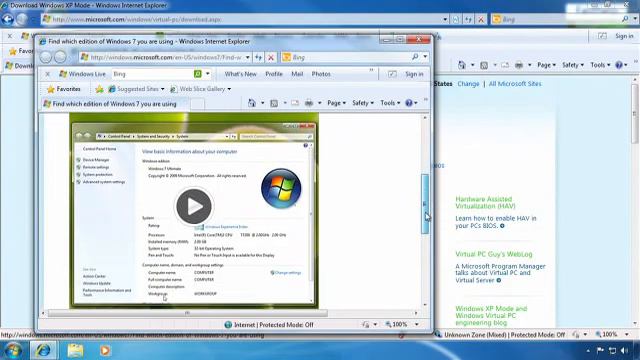This screenshot has width=640, height=360.
Task: Click Windows Live search green button
Action: click(x=198, y=74)
